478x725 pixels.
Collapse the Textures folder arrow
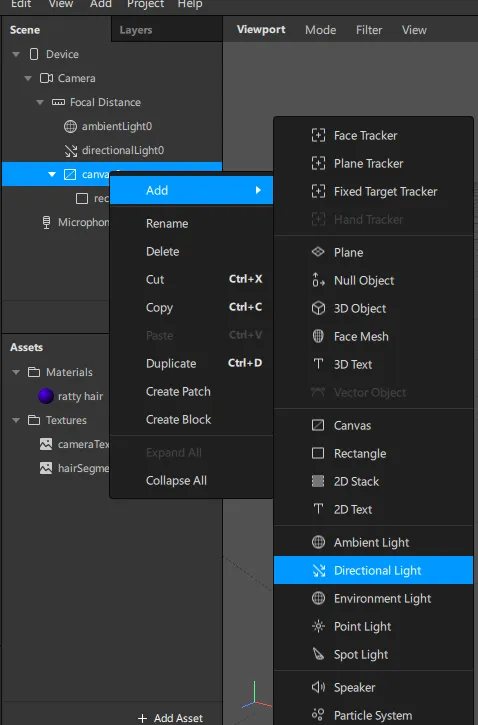(x=16, y=420)
